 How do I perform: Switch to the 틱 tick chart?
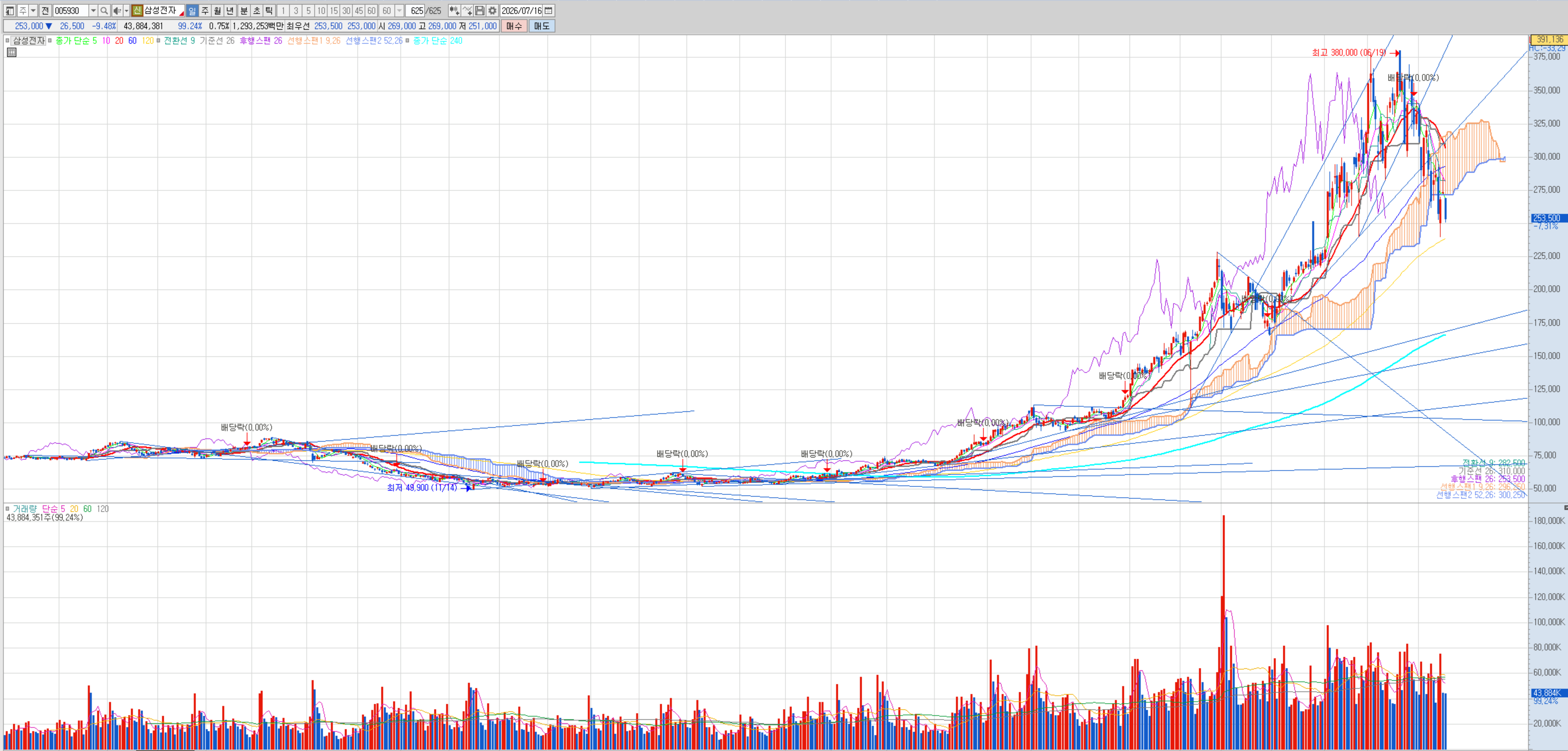tap(269, 11)
